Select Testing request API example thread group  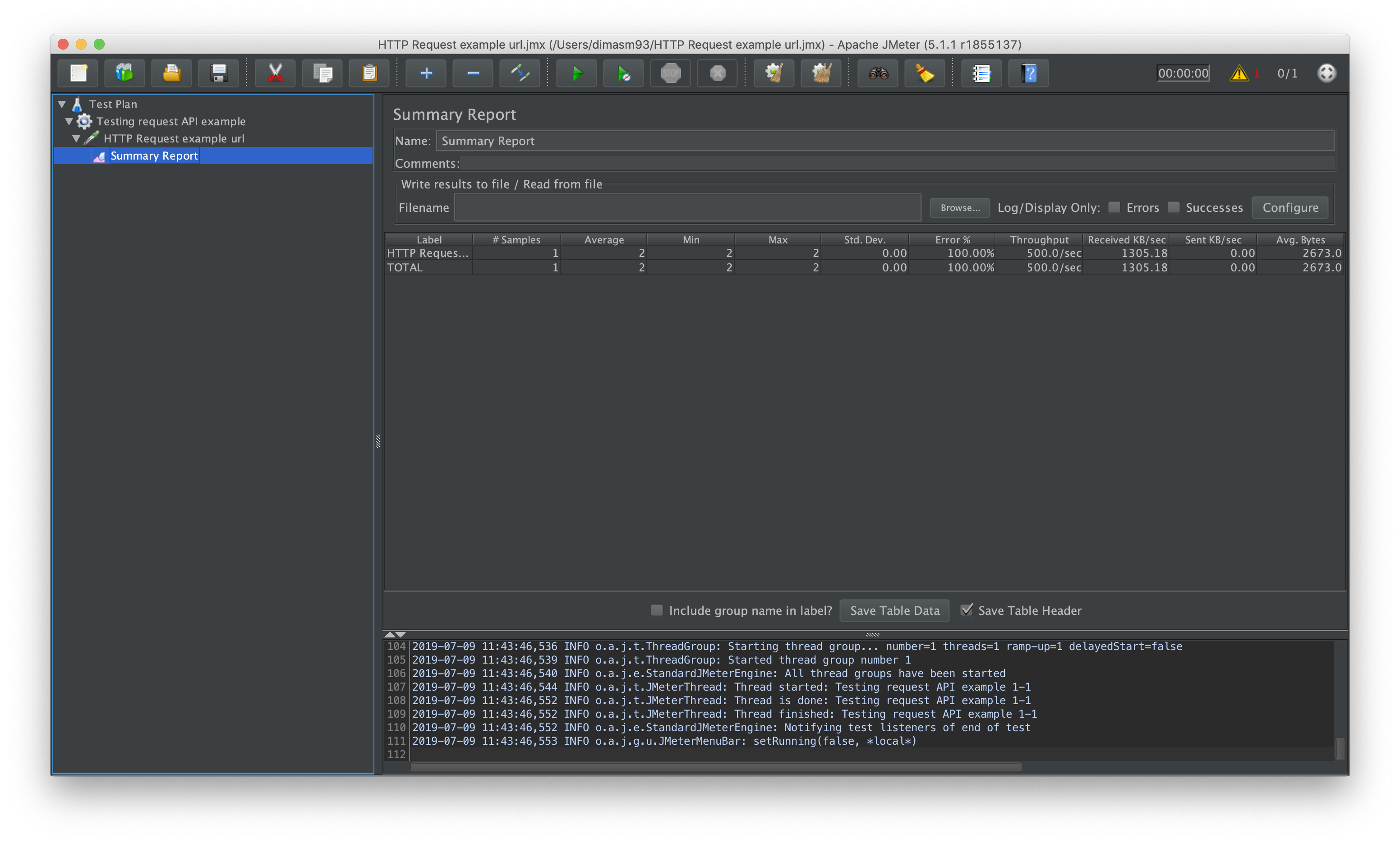pos(171,121)
